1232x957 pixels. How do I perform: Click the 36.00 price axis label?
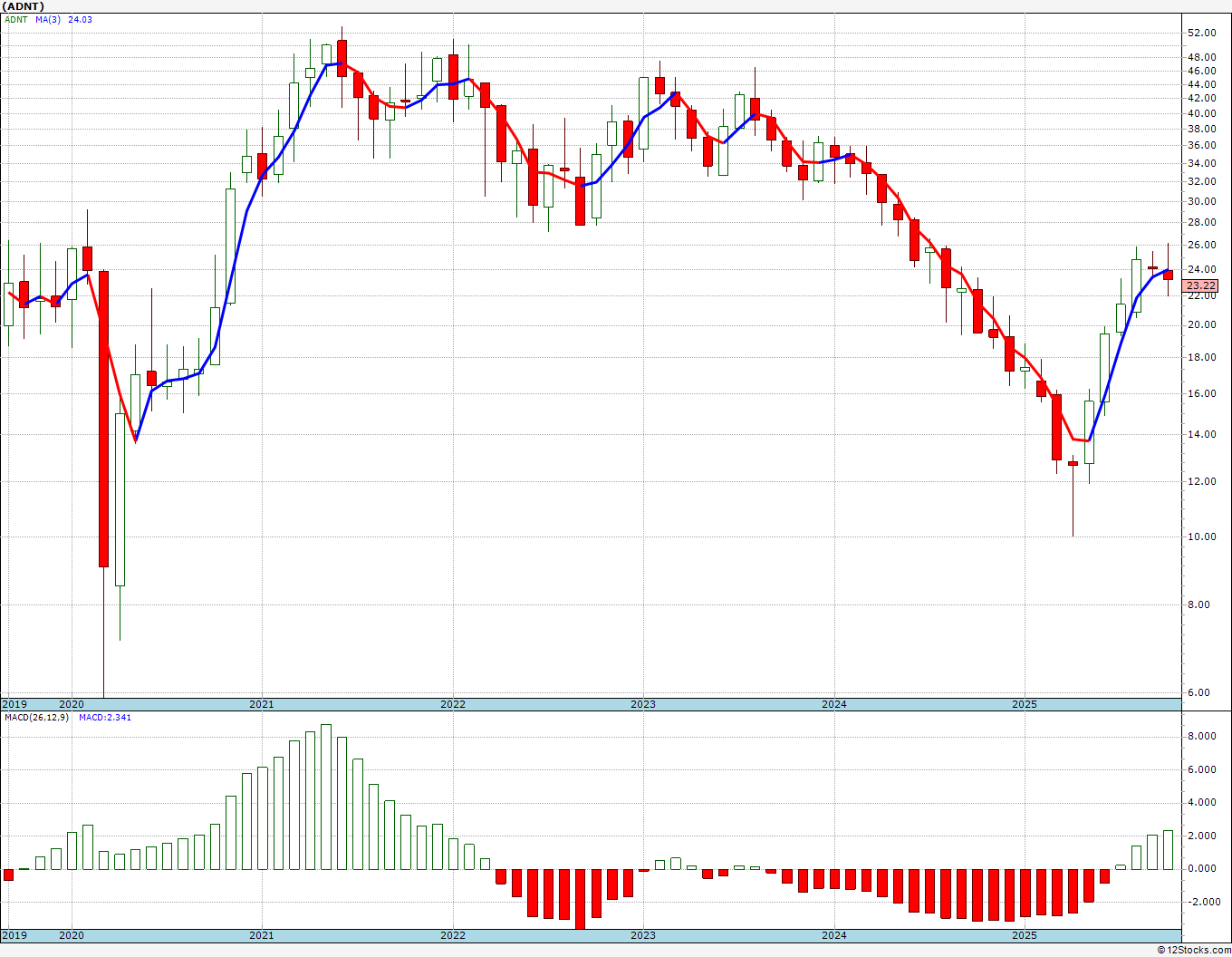click(x=1201, y=145)
